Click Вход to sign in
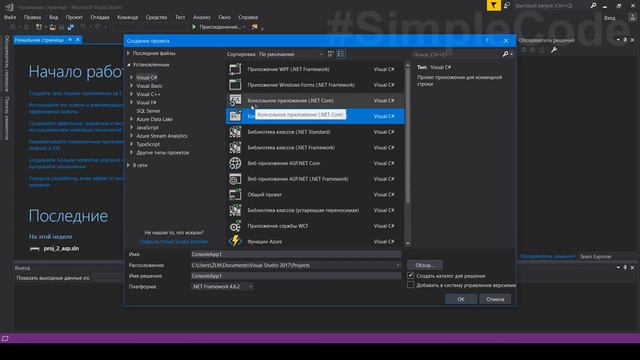The height and width of the screenshot is (360, 640). 610,18
